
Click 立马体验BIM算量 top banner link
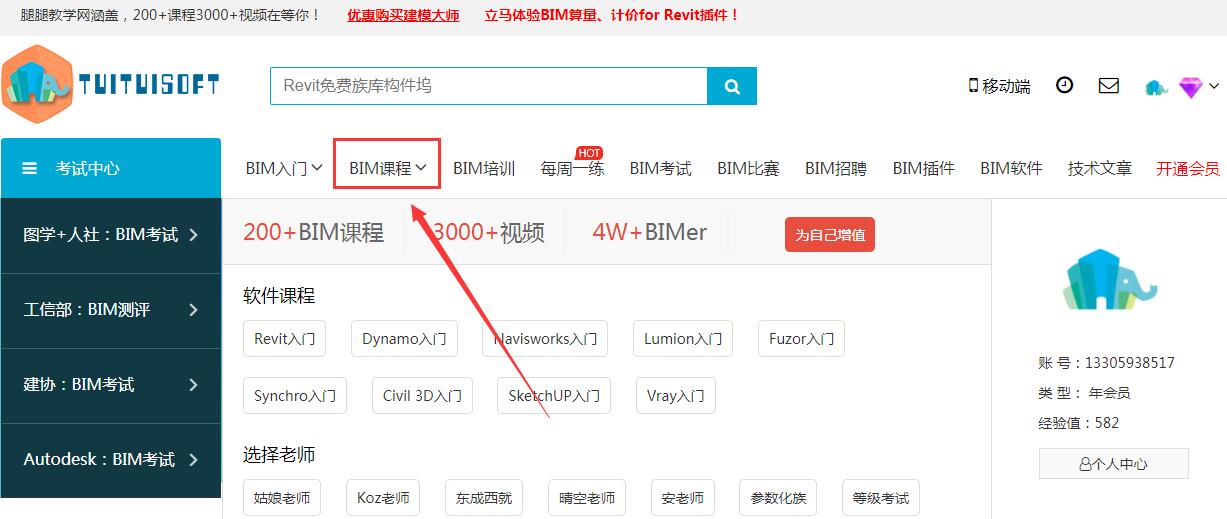(x=612, y=15)
